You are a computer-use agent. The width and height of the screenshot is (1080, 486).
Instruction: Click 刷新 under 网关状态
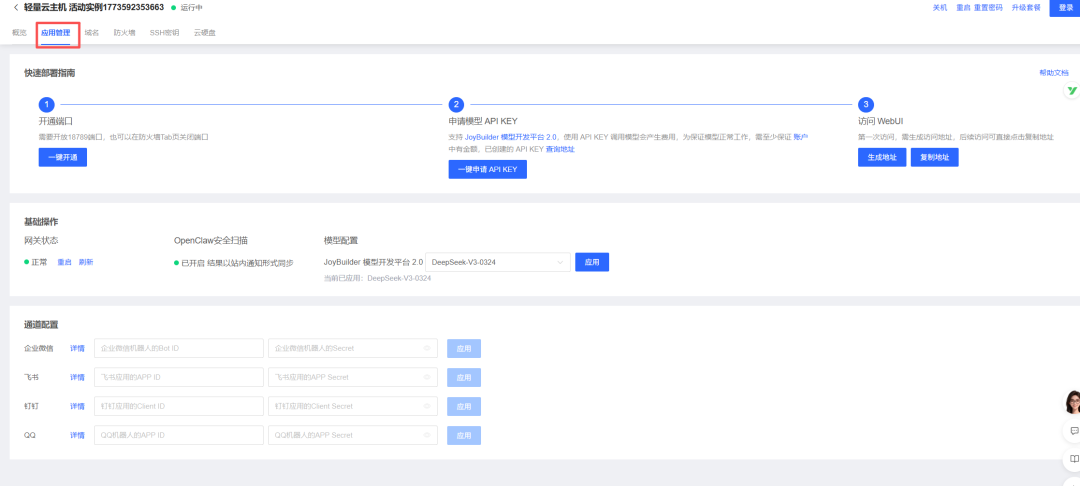coord(85,262)
